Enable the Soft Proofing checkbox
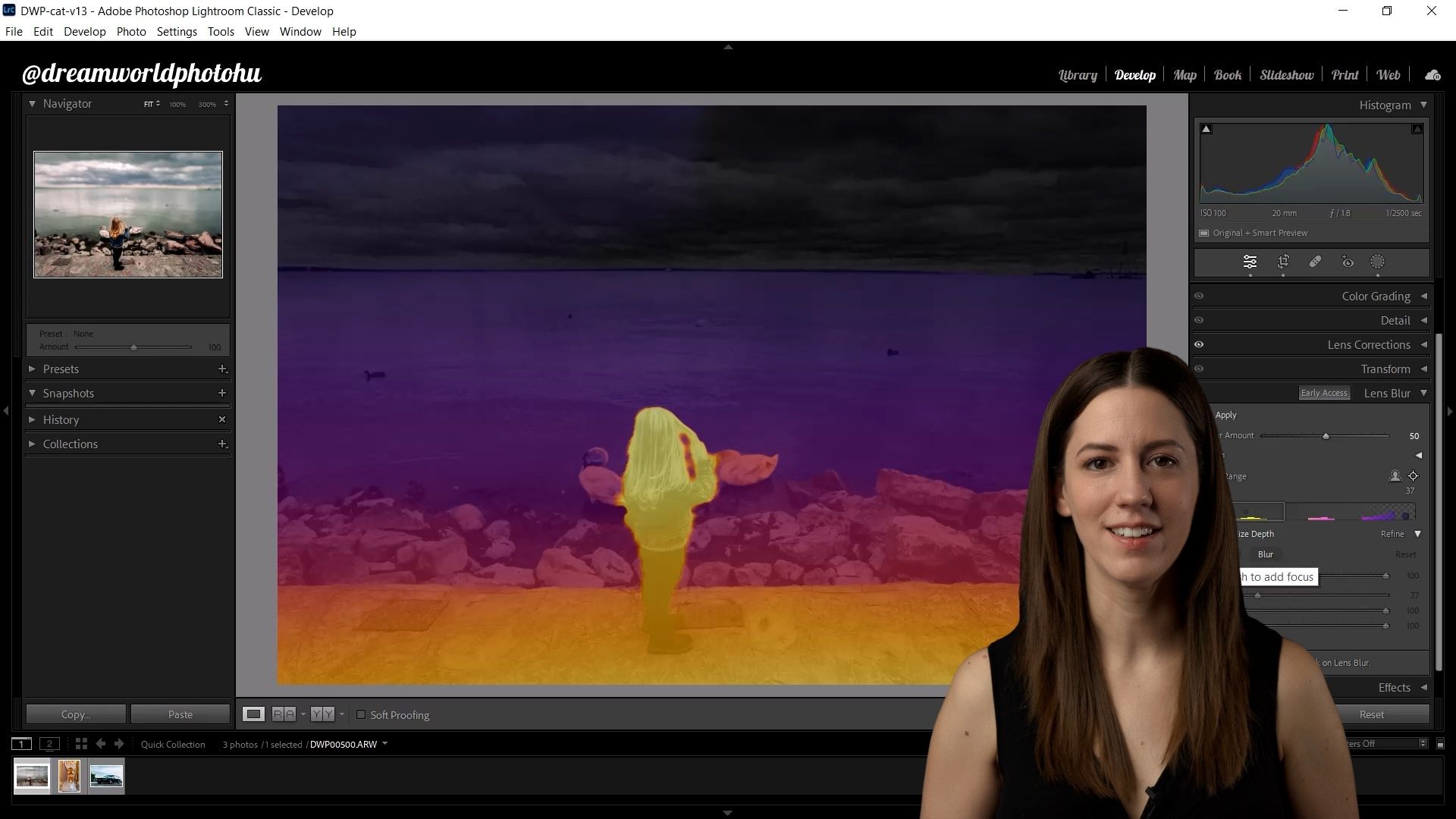 [x=361, y=714]
